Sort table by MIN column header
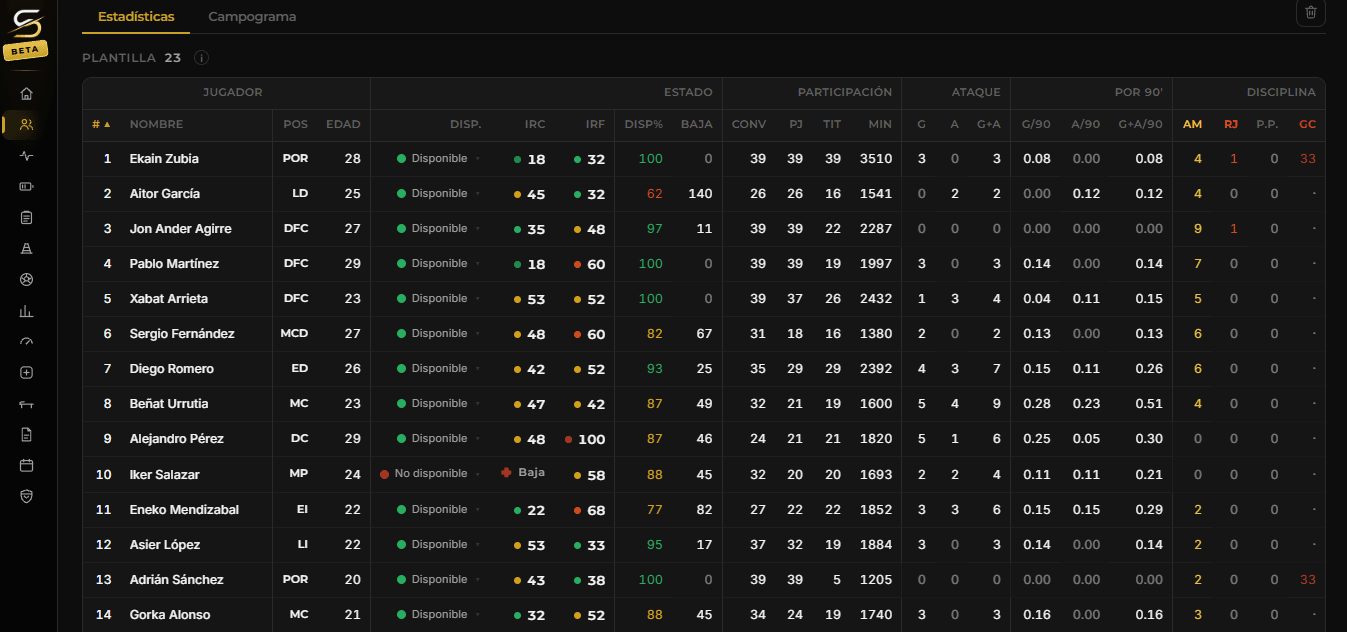1347x632 pixels. pos(880,125)
